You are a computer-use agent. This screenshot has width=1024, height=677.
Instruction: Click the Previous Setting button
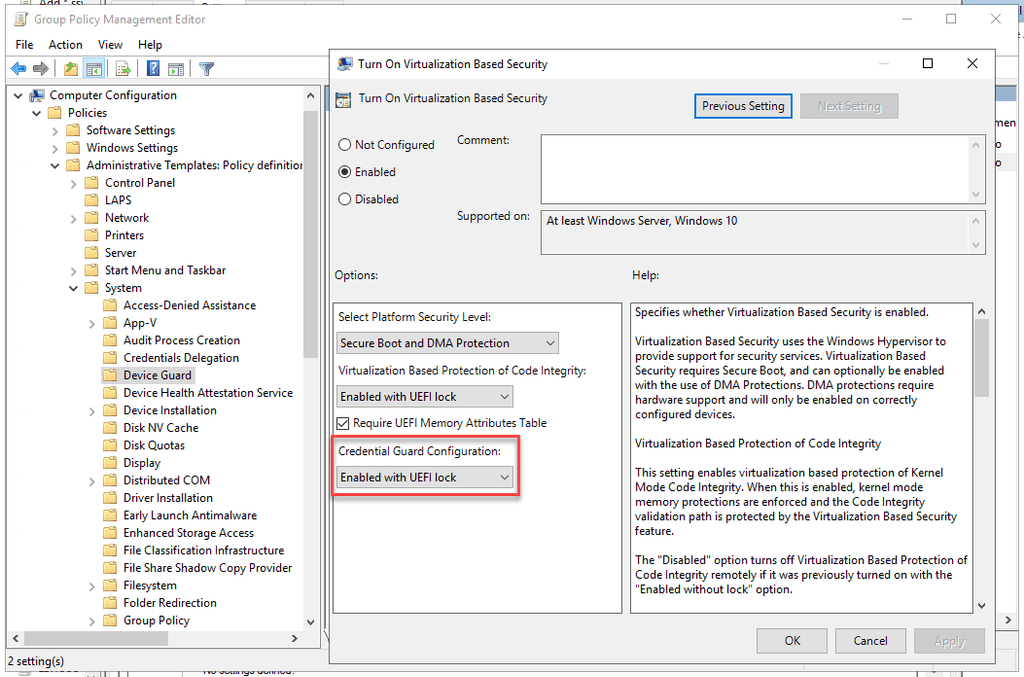click(x=743, y=105)
